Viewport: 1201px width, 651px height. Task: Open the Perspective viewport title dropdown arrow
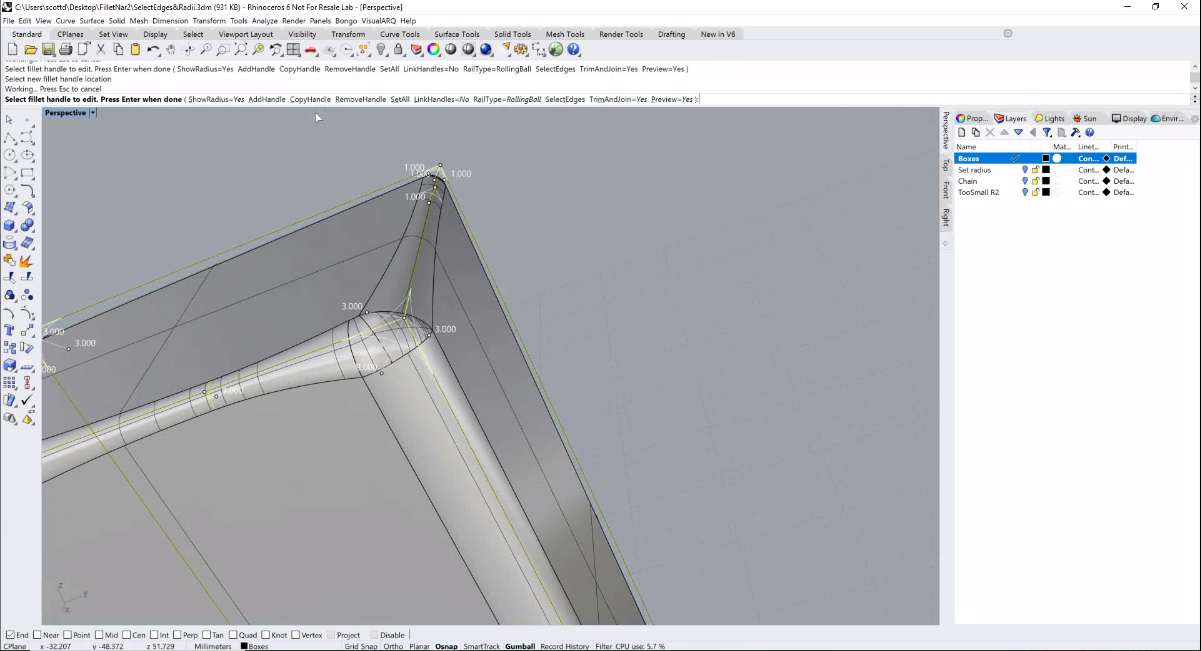coord(93,113)
